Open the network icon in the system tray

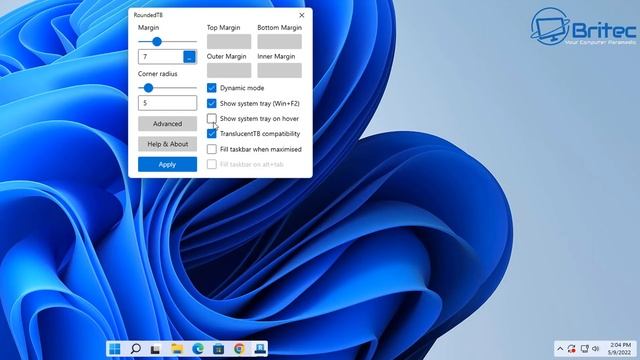[584, 349]
